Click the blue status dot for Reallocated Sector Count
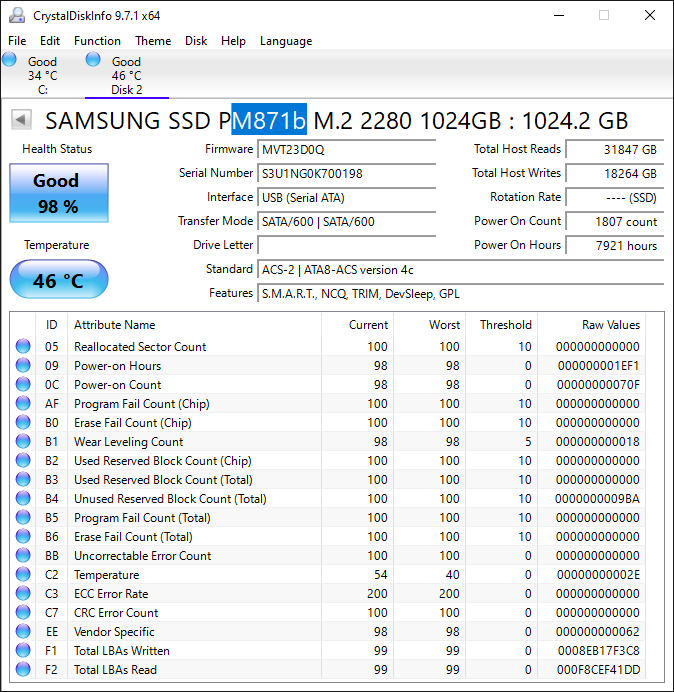This screenshot has height=692, width=674. pos(23,346)
